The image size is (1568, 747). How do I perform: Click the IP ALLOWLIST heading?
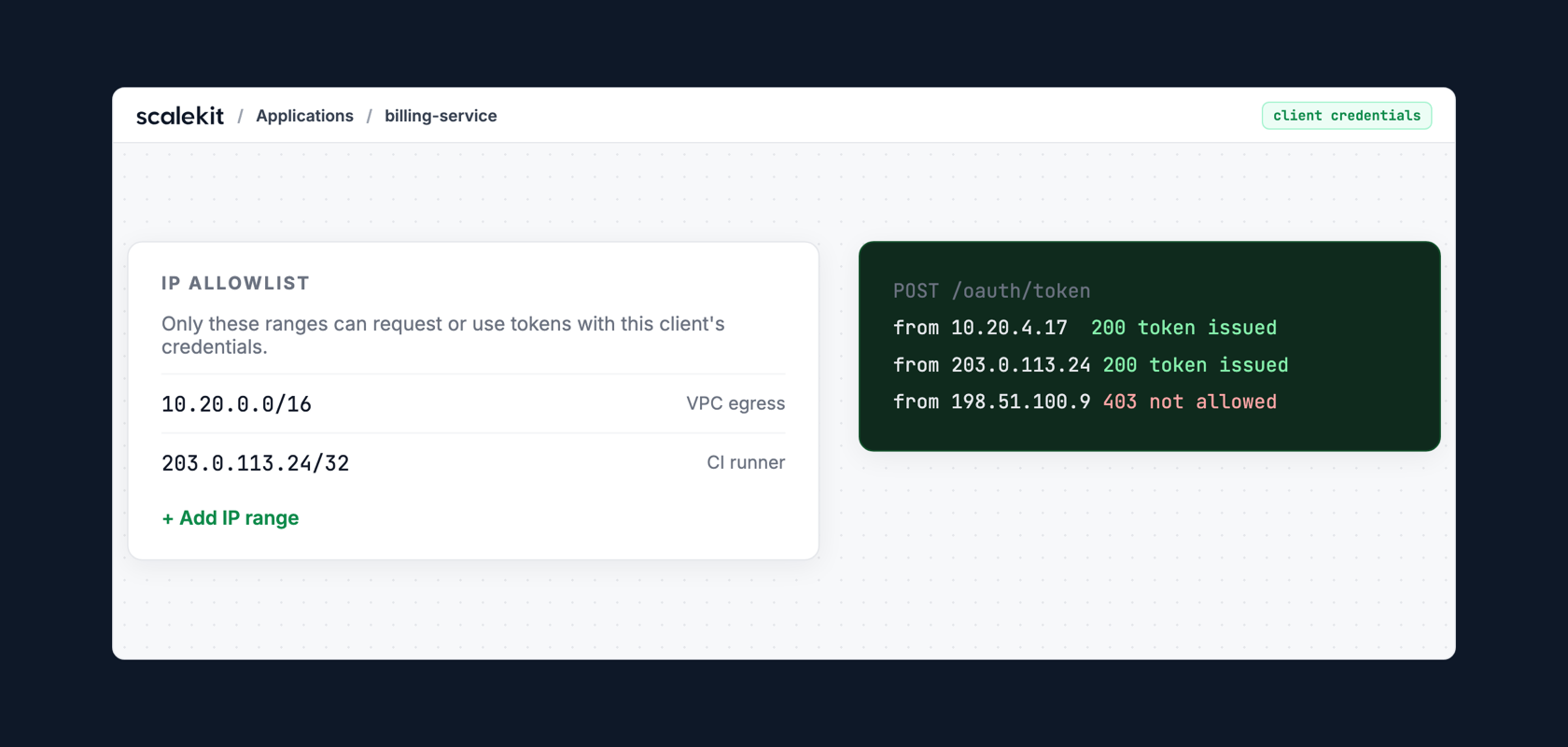point(235,283)
